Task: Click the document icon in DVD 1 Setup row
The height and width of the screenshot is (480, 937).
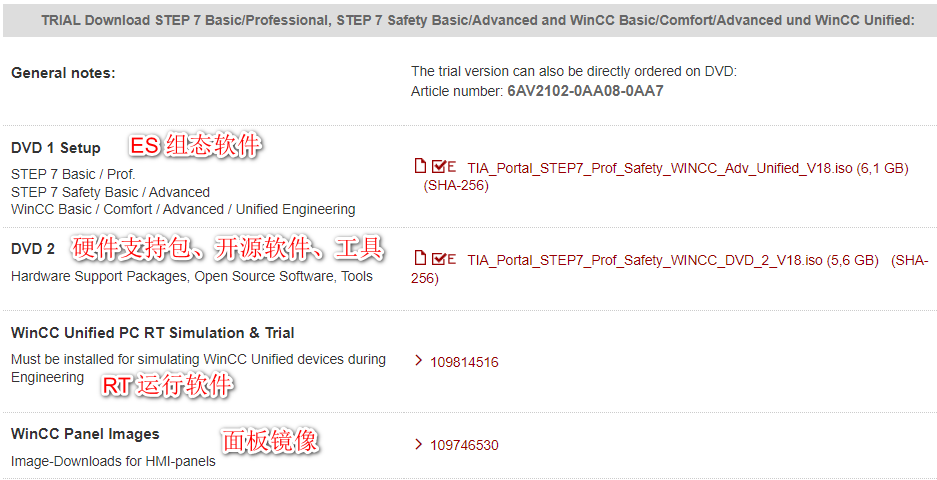Action: [x=420, y=167]
